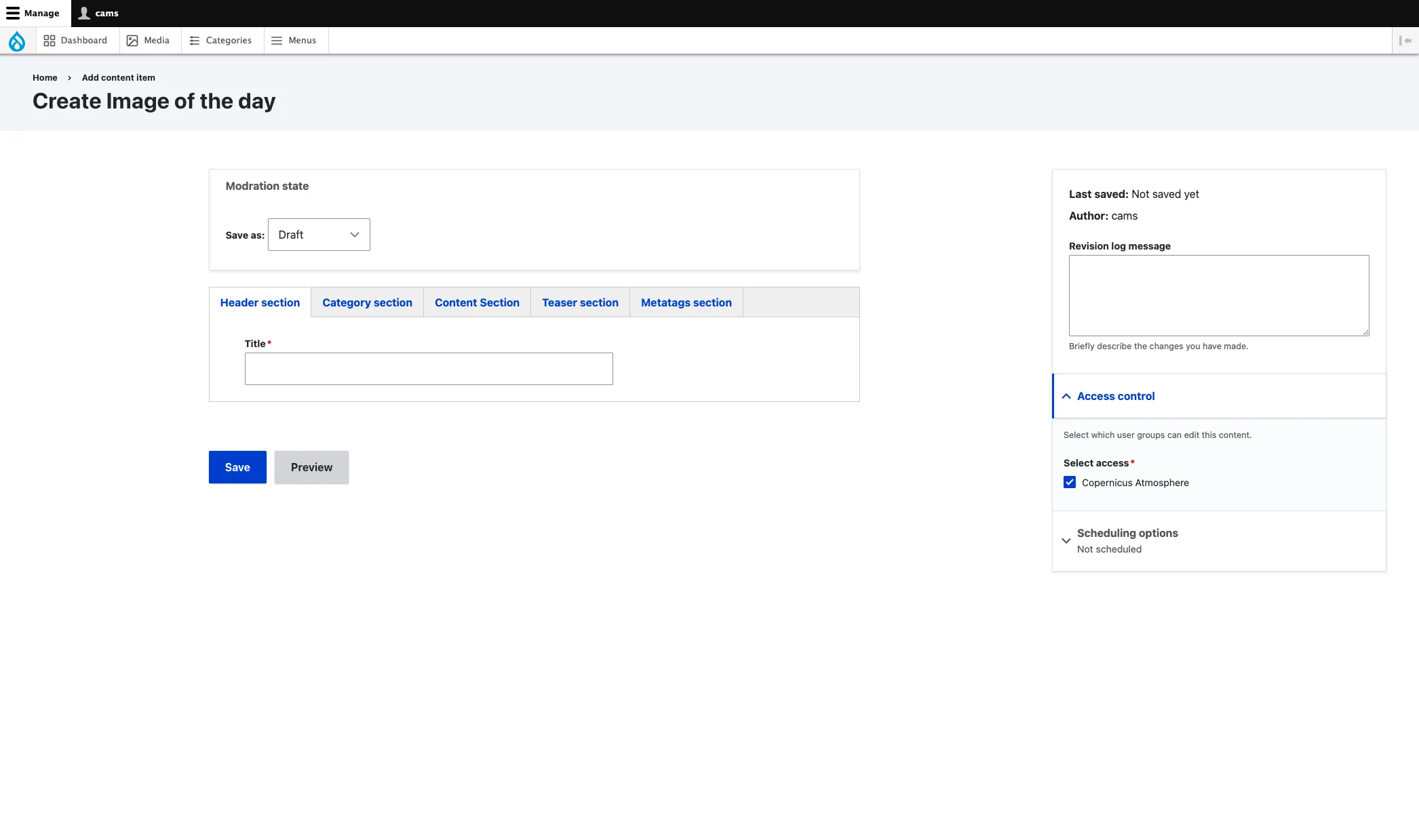Switch to the Content Section tab
Viewport: 1419px width, 840px height.
477,302
